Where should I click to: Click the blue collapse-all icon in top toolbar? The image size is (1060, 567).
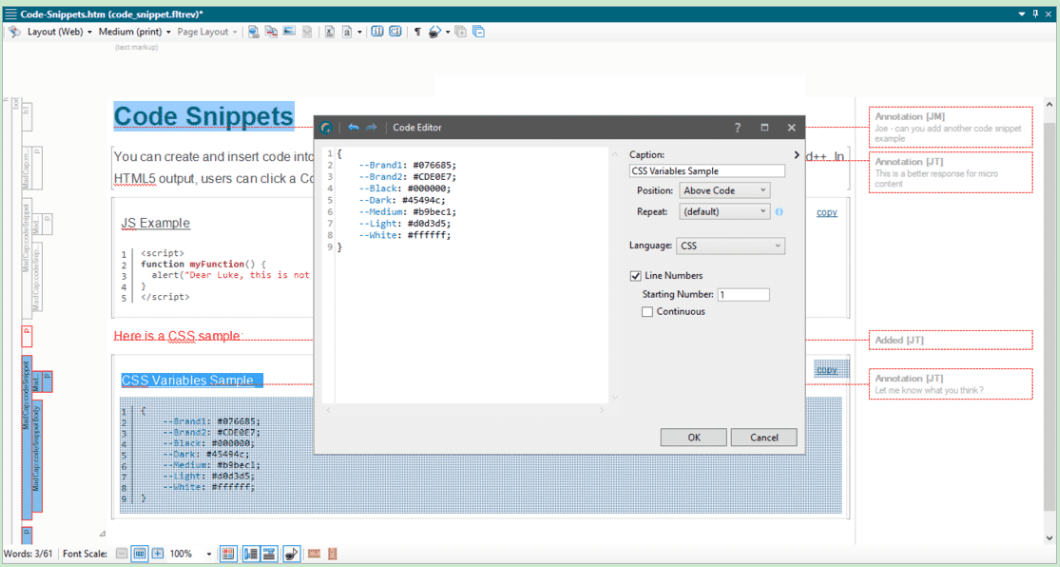pyautogui.click(x=479, y=32)
